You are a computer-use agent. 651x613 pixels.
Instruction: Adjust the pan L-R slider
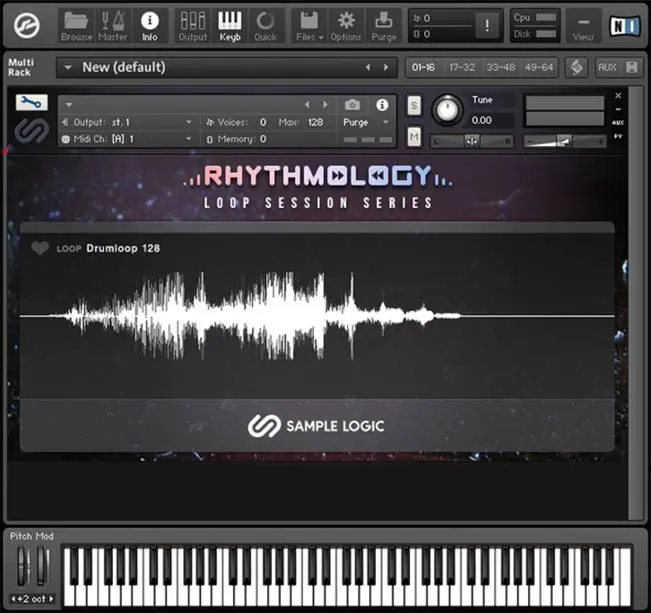472,141
